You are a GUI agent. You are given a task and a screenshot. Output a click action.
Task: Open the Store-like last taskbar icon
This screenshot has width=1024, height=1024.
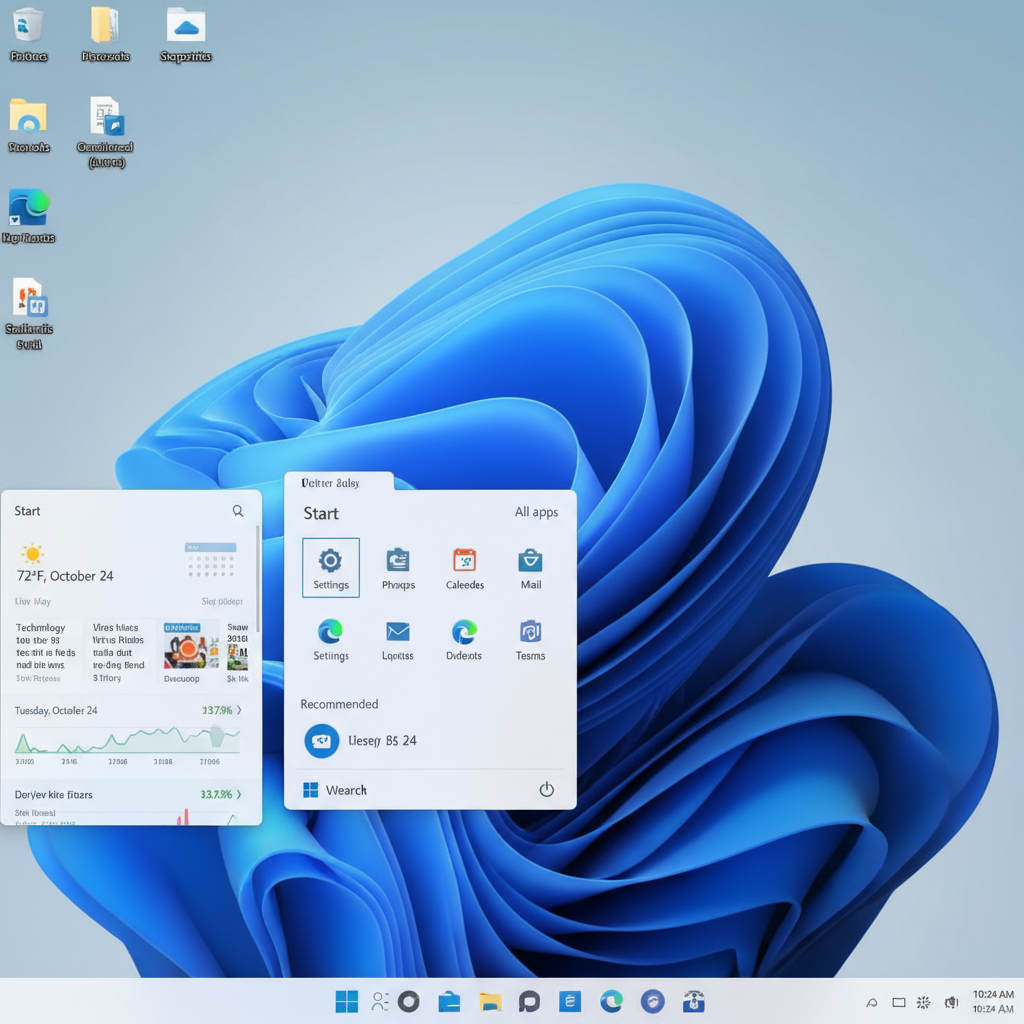(694, 1001)
